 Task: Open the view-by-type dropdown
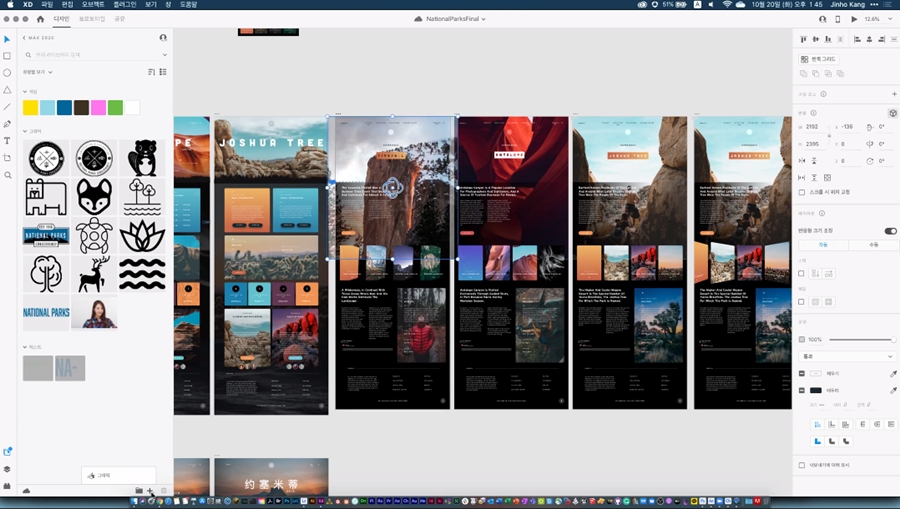37,72
